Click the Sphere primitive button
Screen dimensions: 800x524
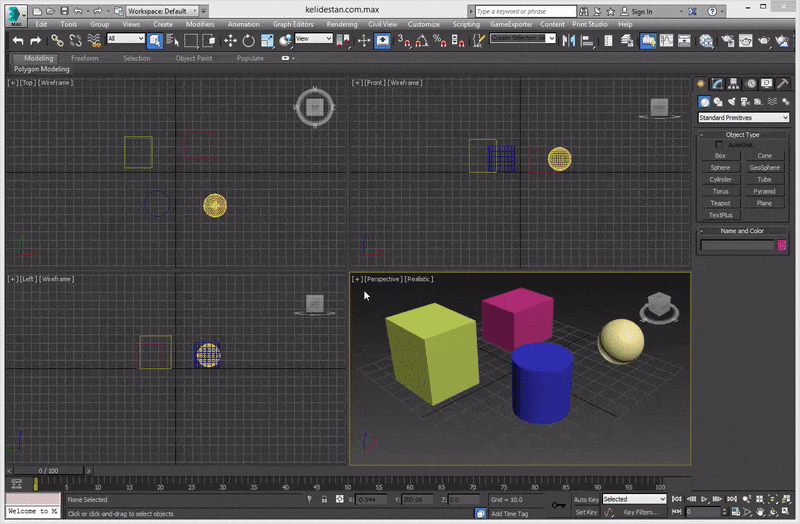click(720, 167)
